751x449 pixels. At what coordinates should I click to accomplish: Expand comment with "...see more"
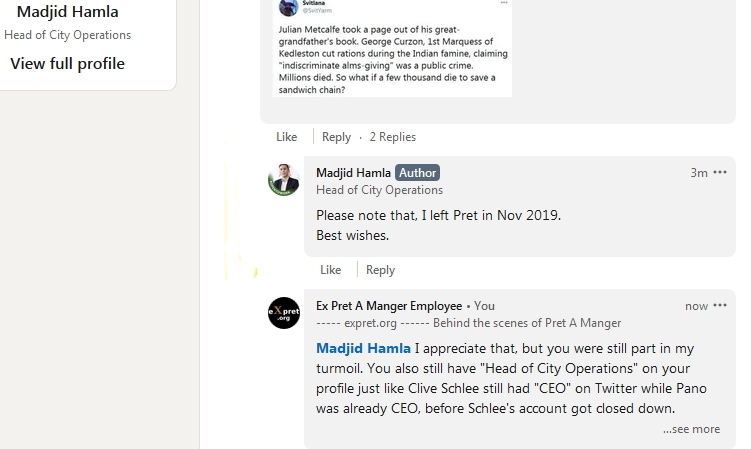click(691, 429)
